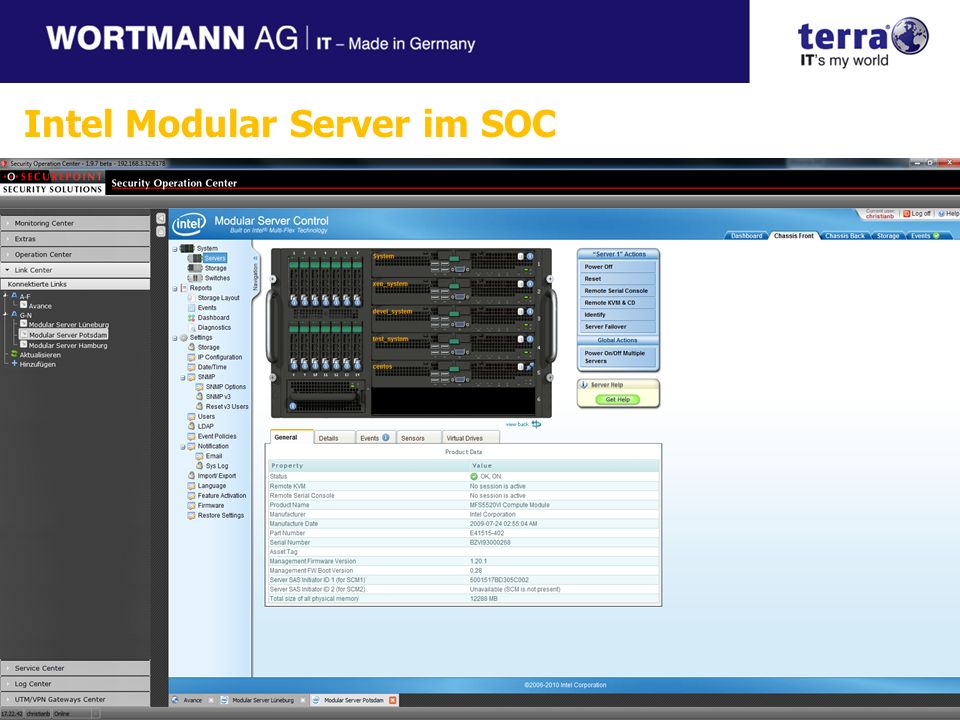Open Firmware settings
The image size is (960, 720).
(x=211, y=505)
